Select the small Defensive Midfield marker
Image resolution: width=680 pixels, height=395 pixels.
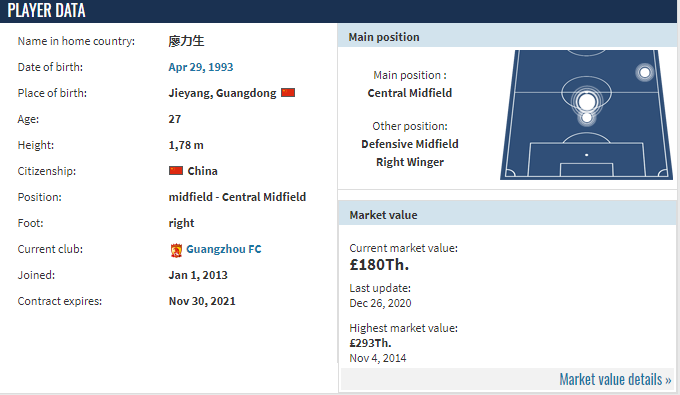587,118
